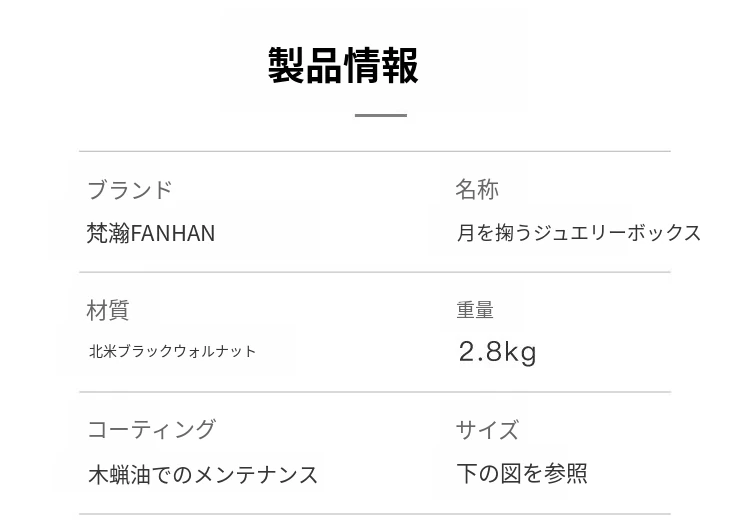Click the short gray underline below the heading

tap(380, 115)
